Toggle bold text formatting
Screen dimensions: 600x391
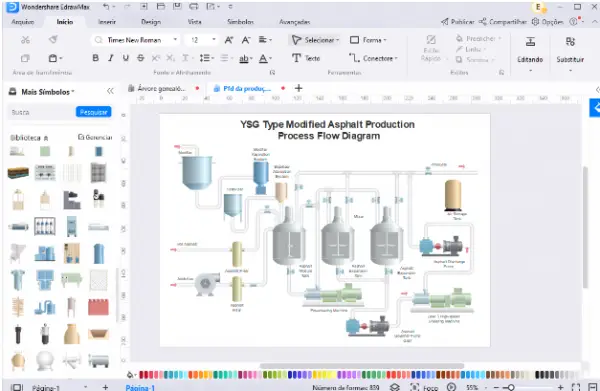[95, 58]
